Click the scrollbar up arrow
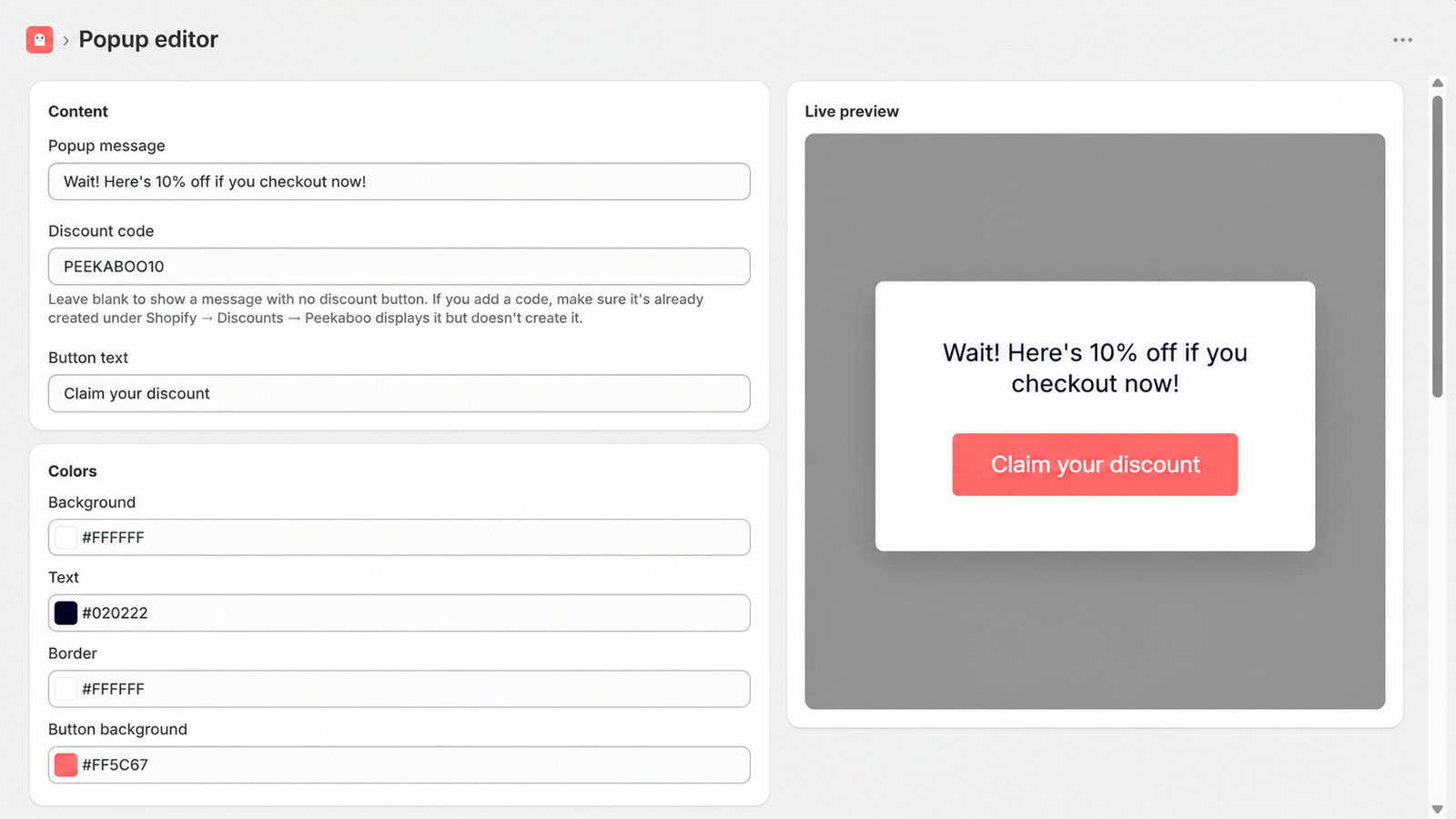The image size is (1456, 819). [x=1438, y=83]
